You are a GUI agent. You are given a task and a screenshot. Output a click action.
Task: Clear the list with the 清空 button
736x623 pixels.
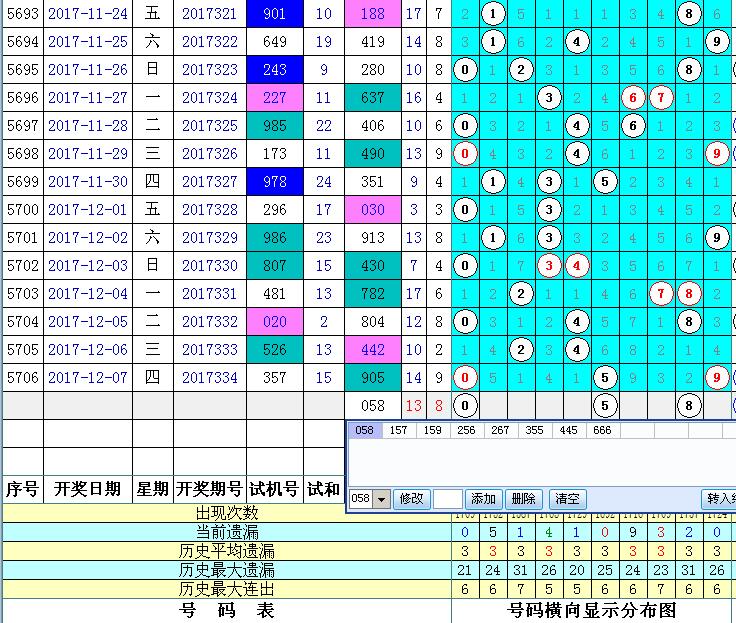[567, 499]
